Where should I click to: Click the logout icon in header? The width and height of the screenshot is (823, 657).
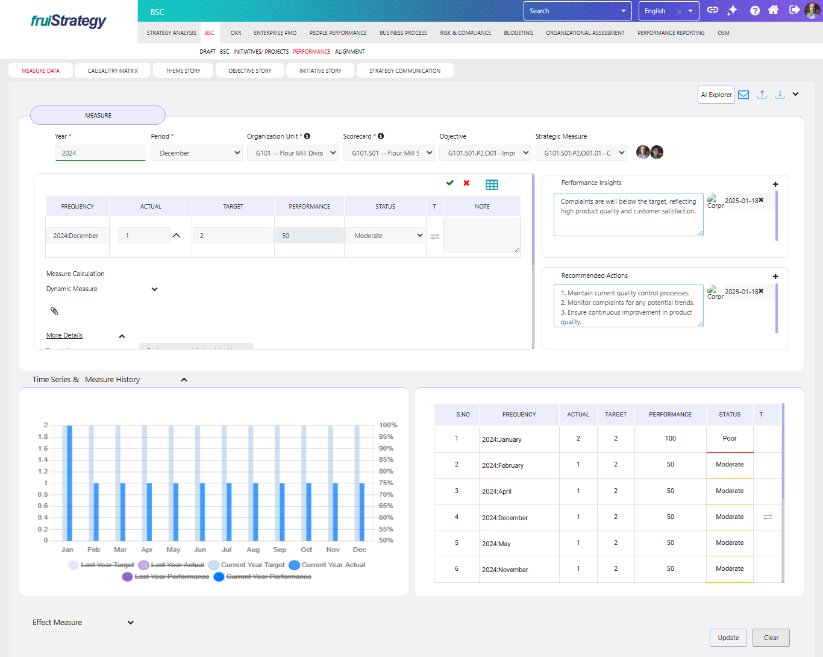tap(793, 10)
